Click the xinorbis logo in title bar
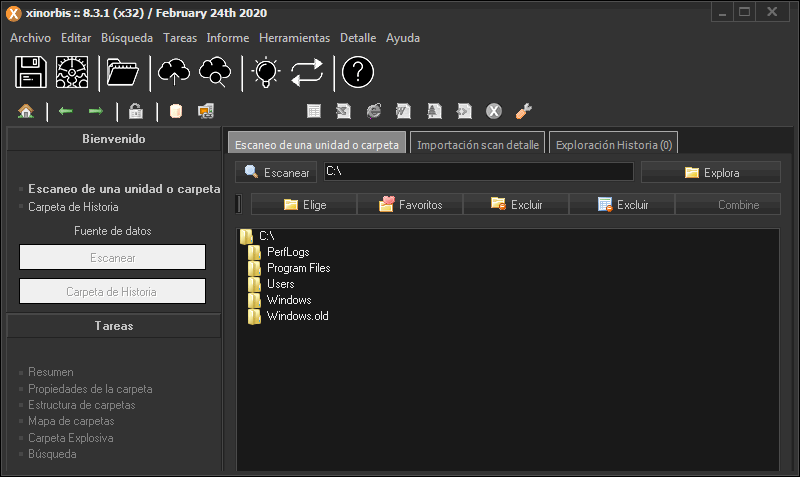This screenshot has height=477, width=800. coord(14,13)
